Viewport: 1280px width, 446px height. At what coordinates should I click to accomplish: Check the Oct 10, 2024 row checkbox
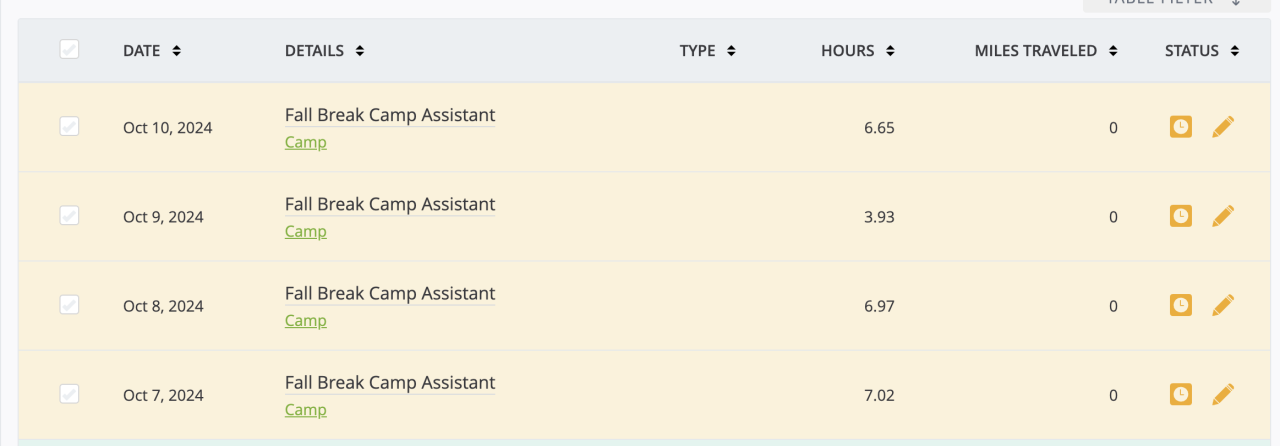click(x=69, y=126)
